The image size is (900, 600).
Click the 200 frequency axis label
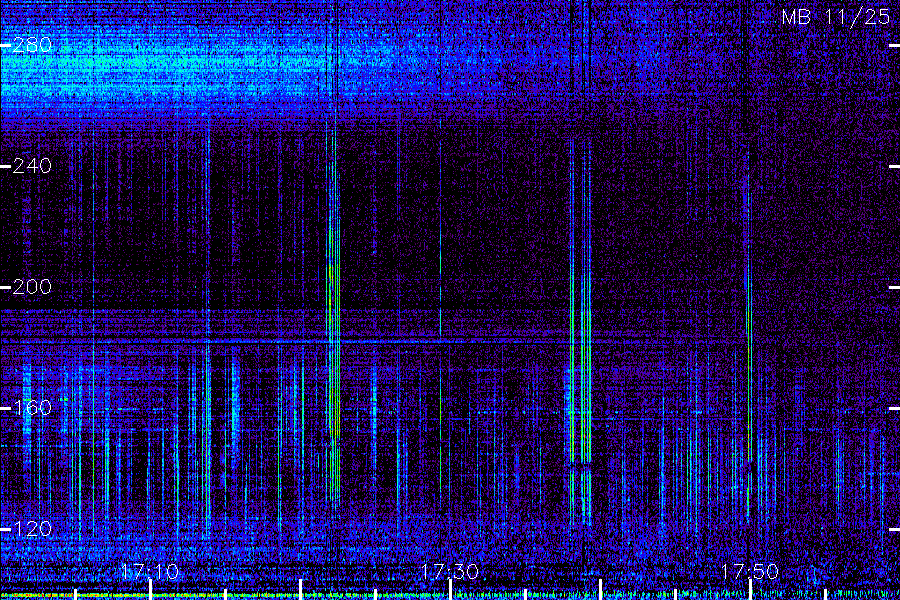pyautogui.click(x=32, y=287)
